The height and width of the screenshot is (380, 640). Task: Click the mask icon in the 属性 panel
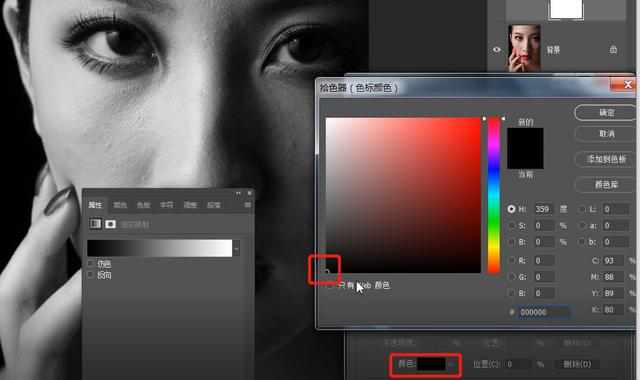110,224
